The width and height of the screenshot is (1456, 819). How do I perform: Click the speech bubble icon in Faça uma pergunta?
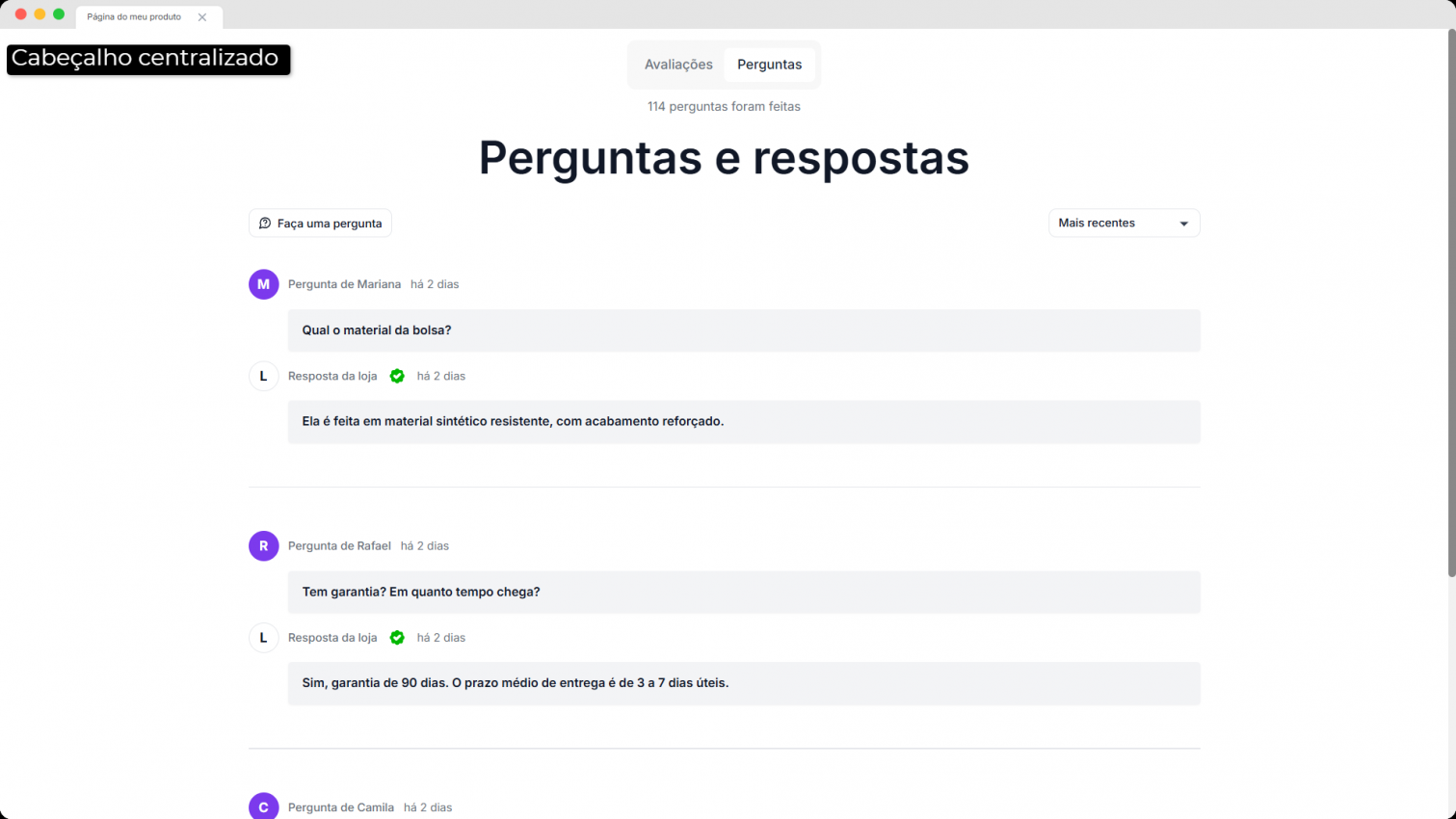point(265,224)
